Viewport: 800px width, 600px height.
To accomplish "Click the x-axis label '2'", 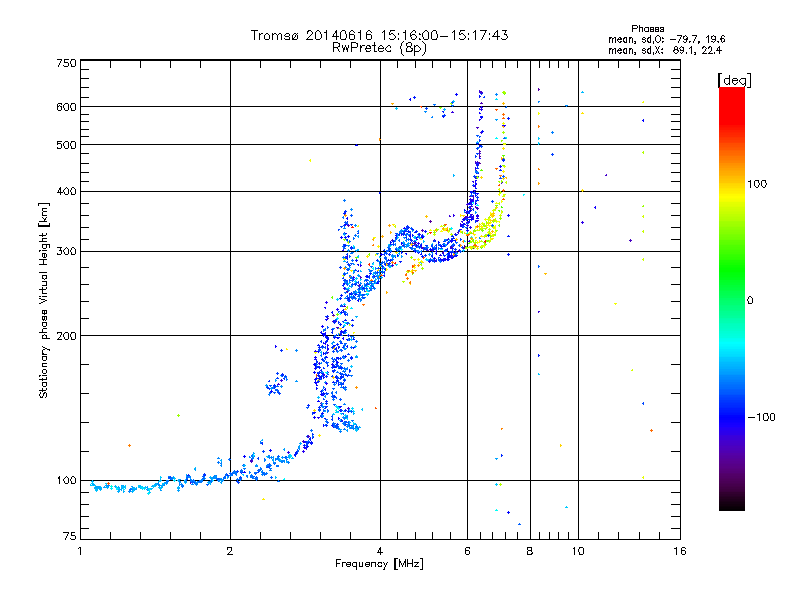I will (x=230, y=551).
